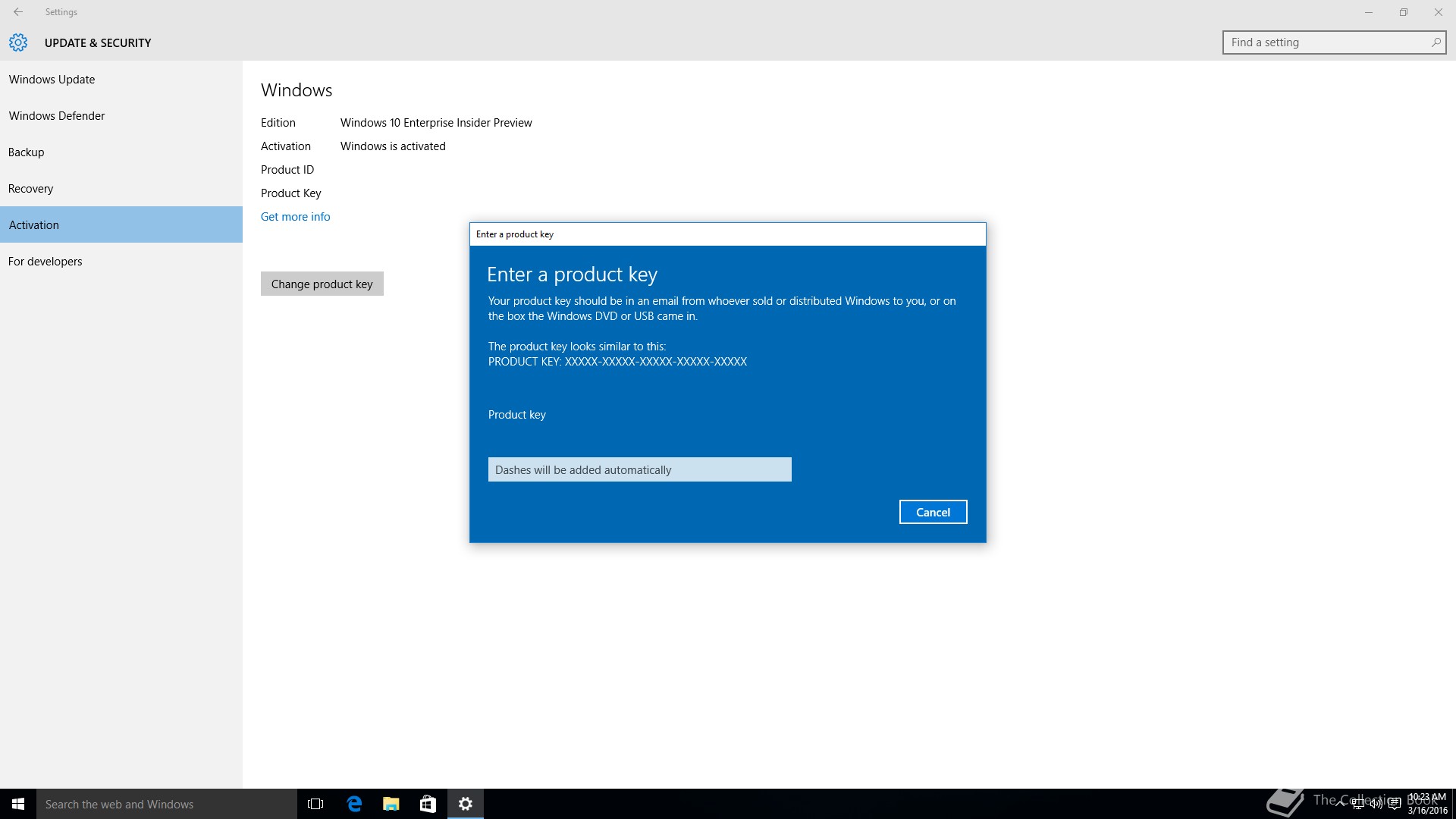Screen dimensions: 1456x819
Task: Click the Change product key button
Action: click(x=322, y=284)
